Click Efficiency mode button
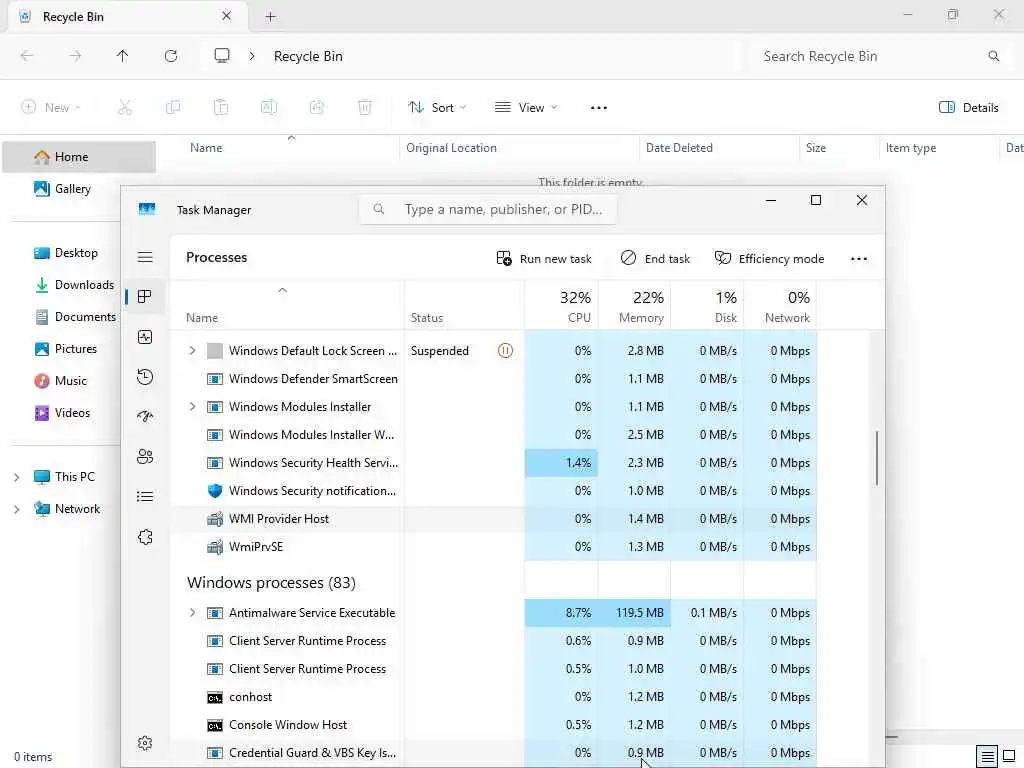The height and width of the screenshot is (768, 1024). (769, 259)
